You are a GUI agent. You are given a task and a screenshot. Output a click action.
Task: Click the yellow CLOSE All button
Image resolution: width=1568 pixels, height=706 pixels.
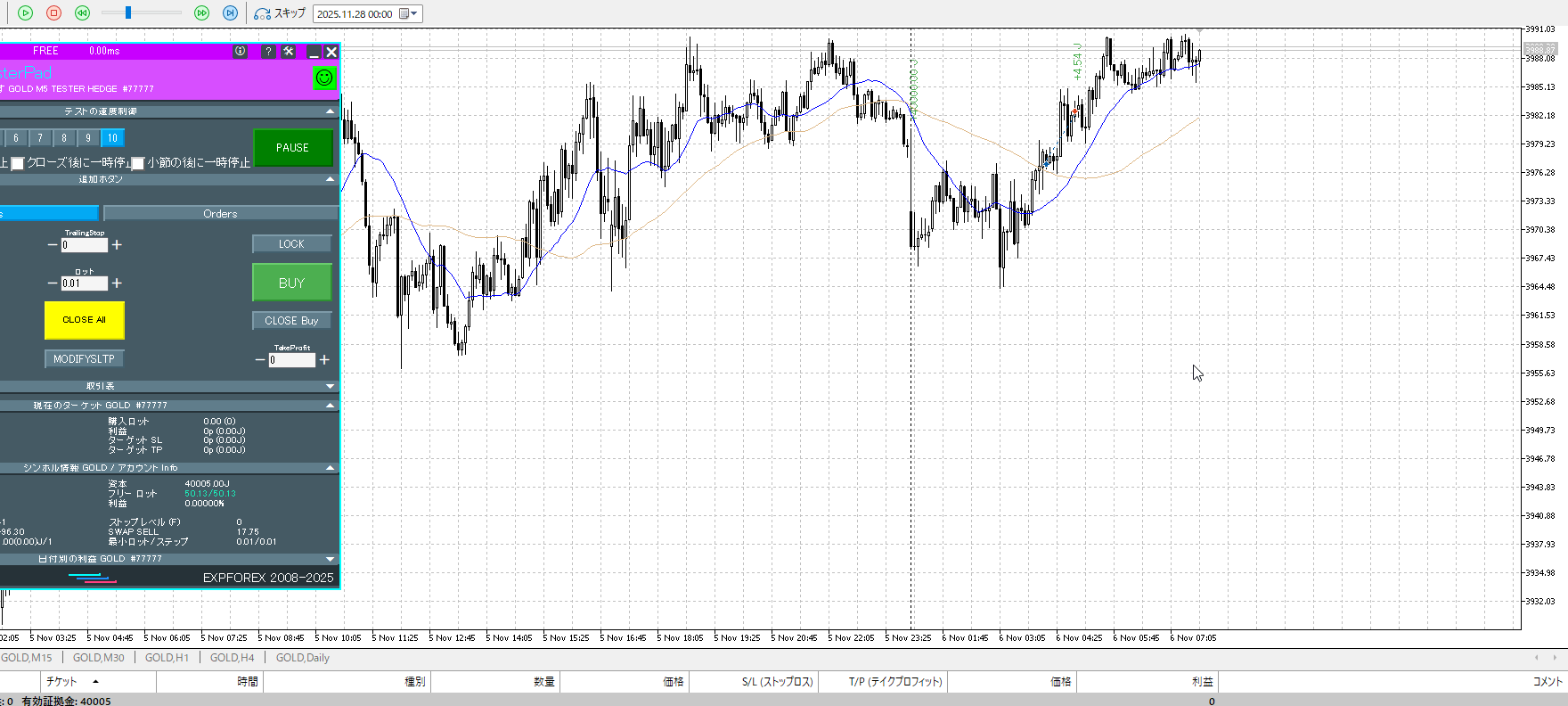[85, 320]
